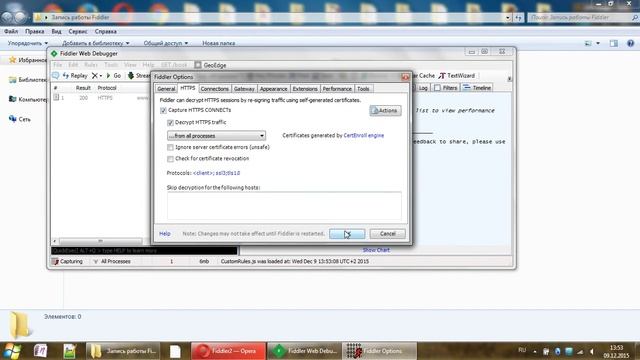The height and width of the screenshot is (360, 640).
Task: Click the protocols link '<client>; ssl3;tls1.0'
Action: pos(216,173)
